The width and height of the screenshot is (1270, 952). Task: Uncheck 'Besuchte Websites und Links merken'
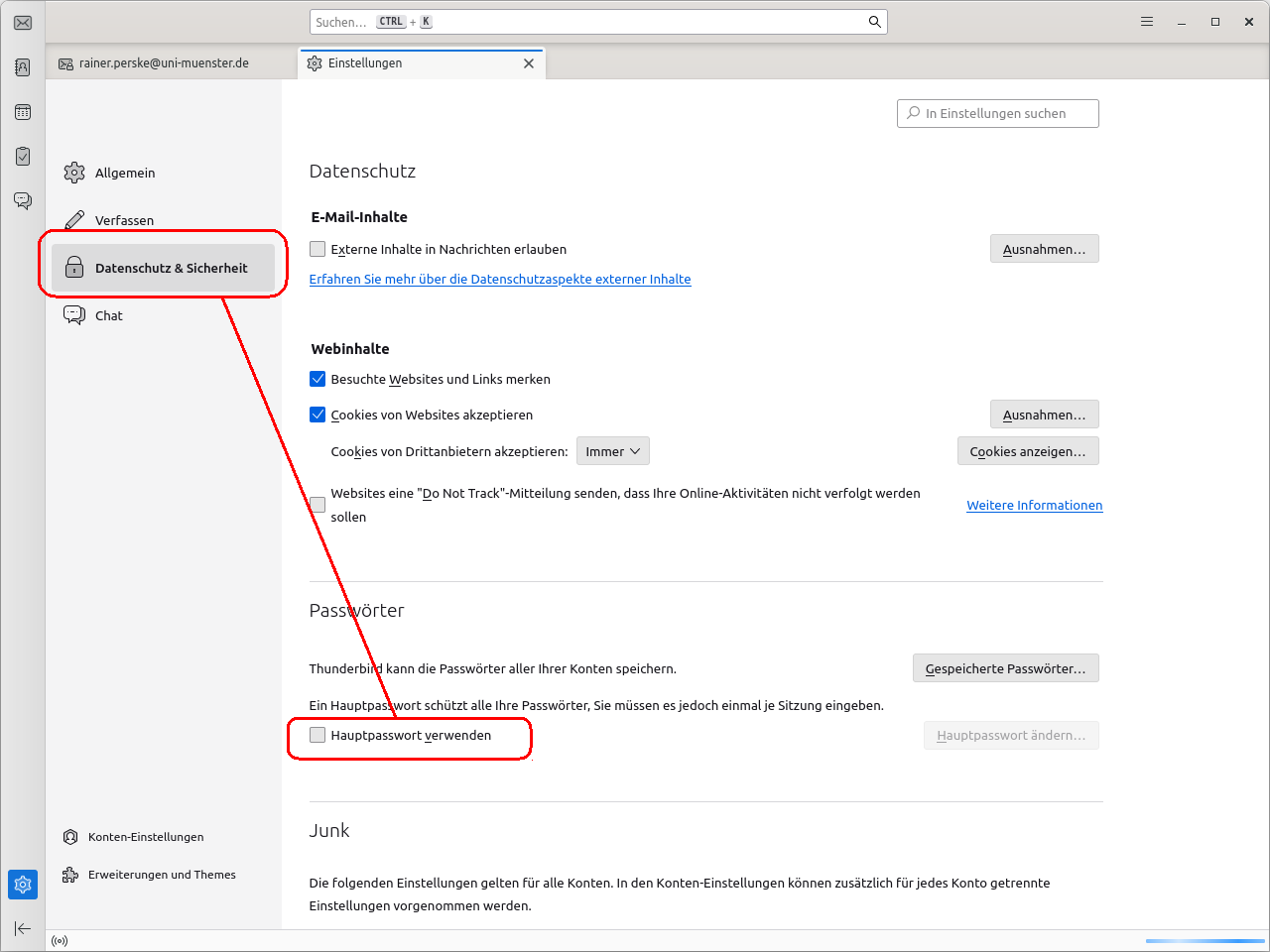coord(317,379)
